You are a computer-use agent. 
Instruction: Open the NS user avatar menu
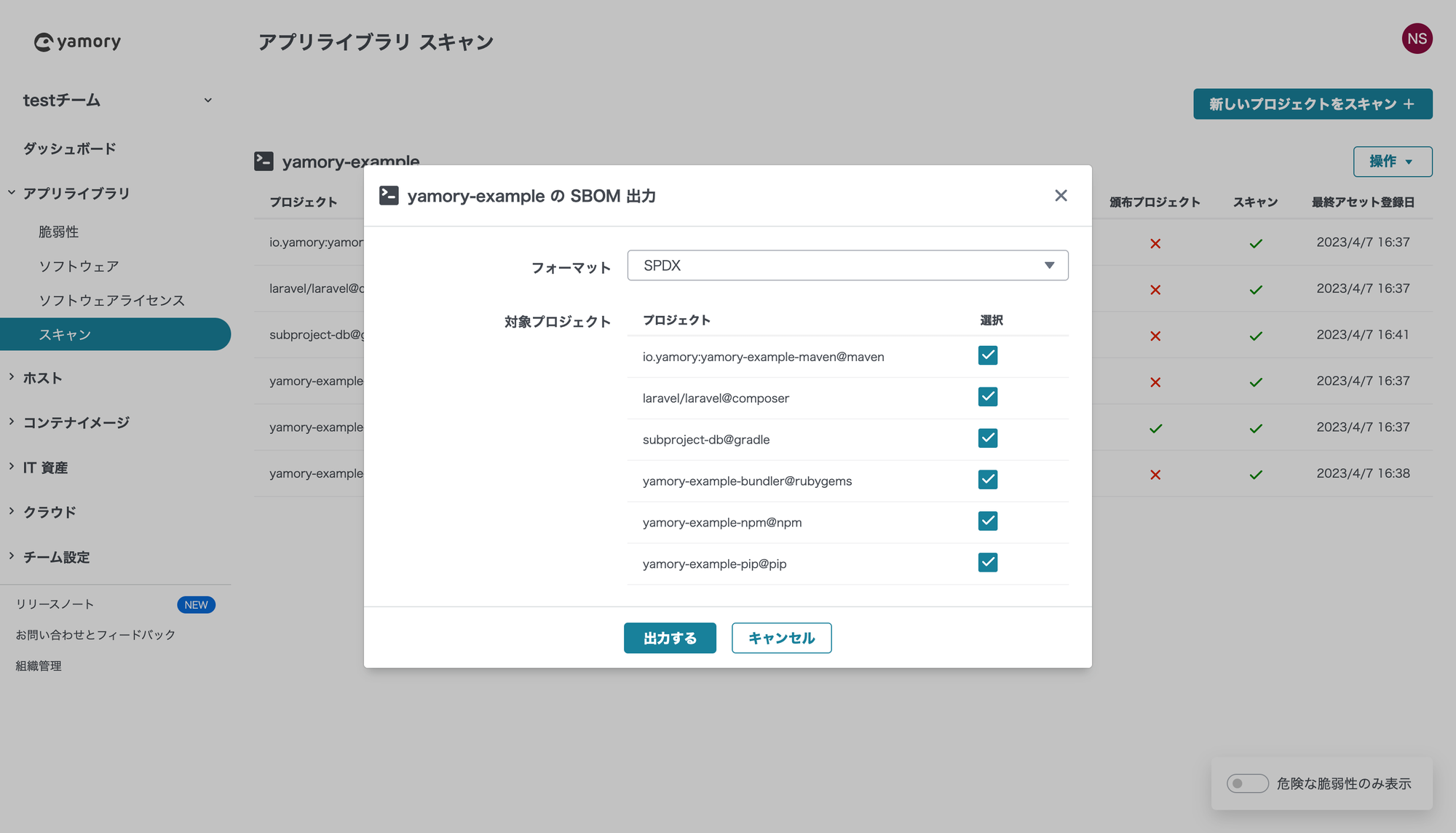(1417, 39)
